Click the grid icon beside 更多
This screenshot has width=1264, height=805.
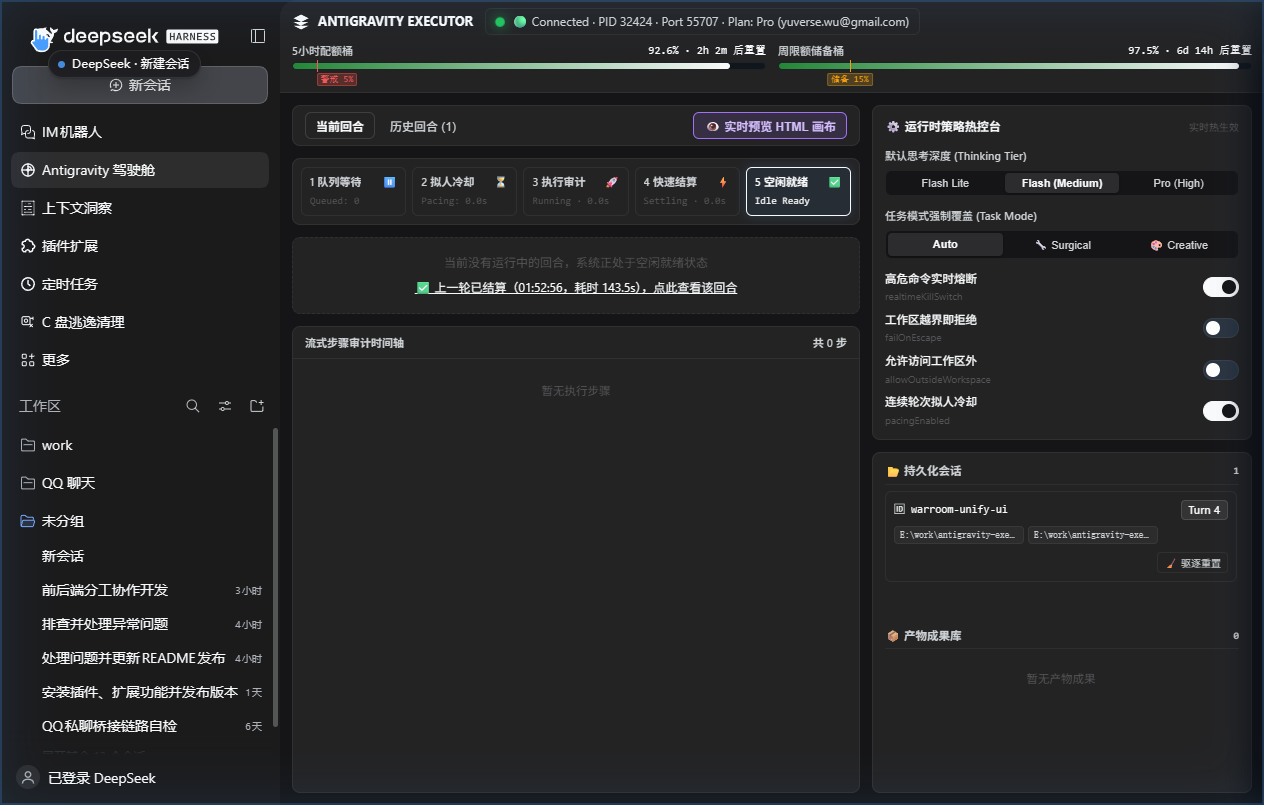point(28,360)
